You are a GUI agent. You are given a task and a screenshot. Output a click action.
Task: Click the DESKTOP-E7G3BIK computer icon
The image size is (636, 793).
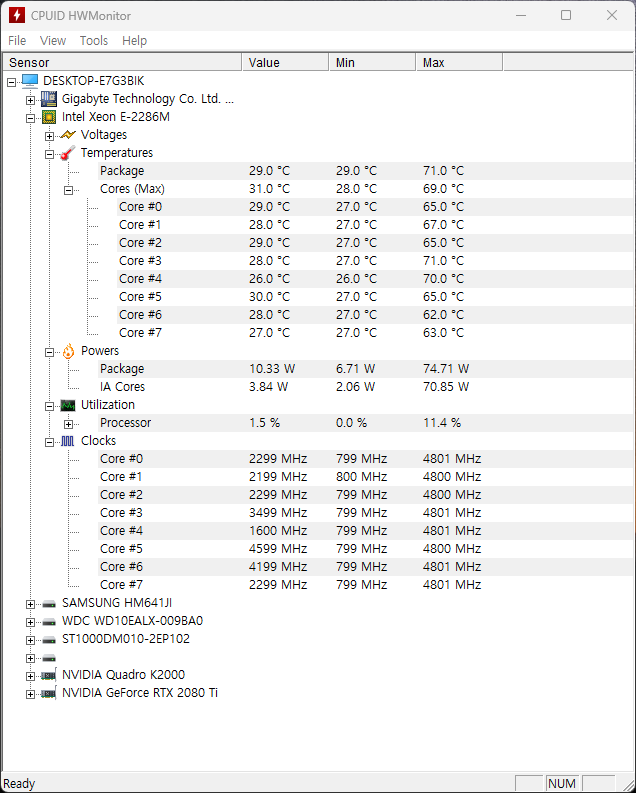[x=30, y=81]
